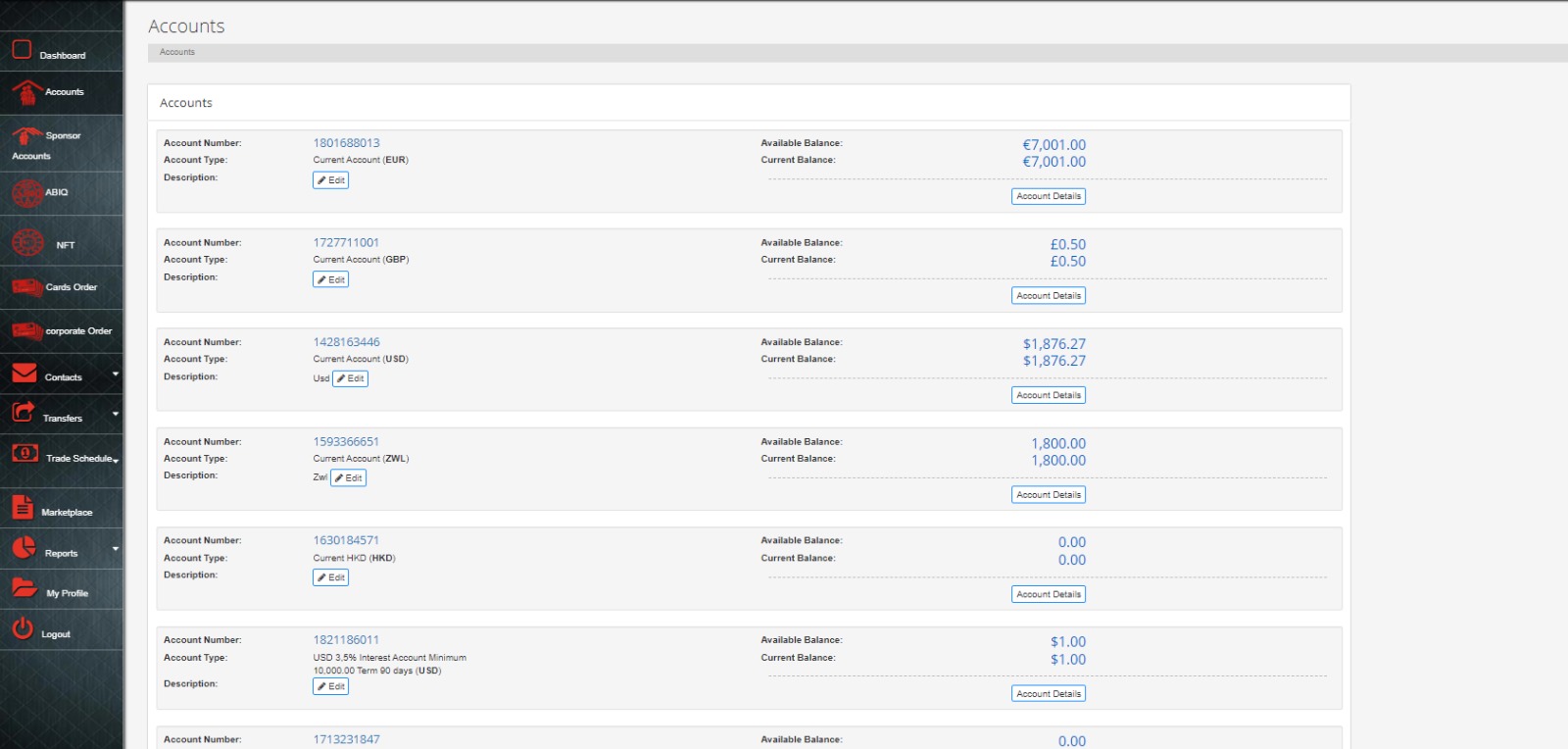This screenshot has width=1568, height=749.
Task: Click the My Profile folder icon
Action: click(24, 588)
